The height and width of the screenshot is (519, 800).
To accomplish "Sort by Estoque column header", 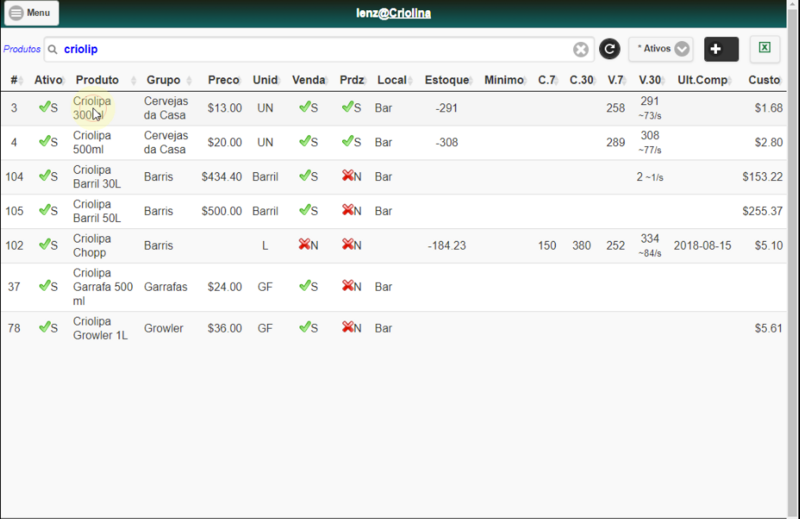I will [447, 80].
